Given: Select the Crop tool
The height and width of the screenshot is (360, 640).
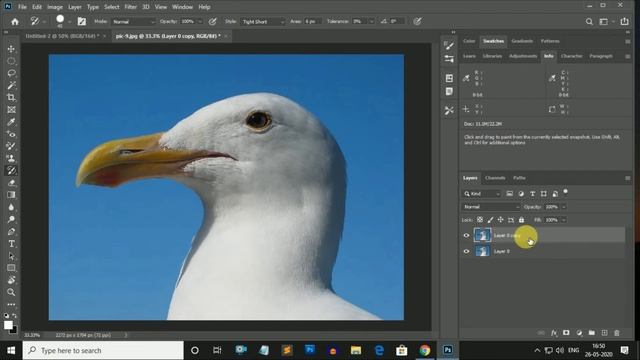Looking at the screenshot, I should [x=11, y=98].
